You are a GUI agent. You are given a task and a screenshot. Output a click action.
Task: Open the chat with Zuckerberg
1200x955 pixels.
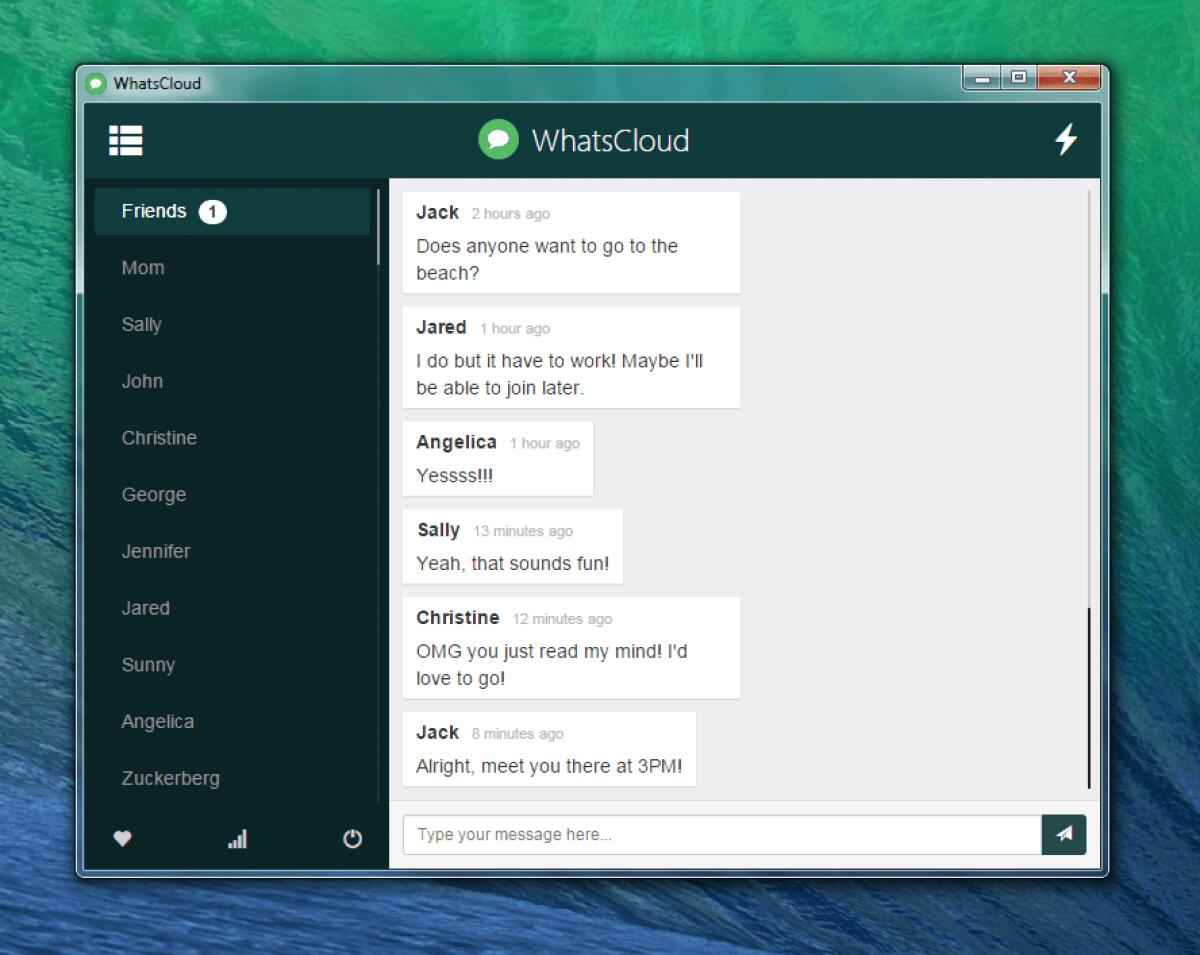tap(170, 778)
